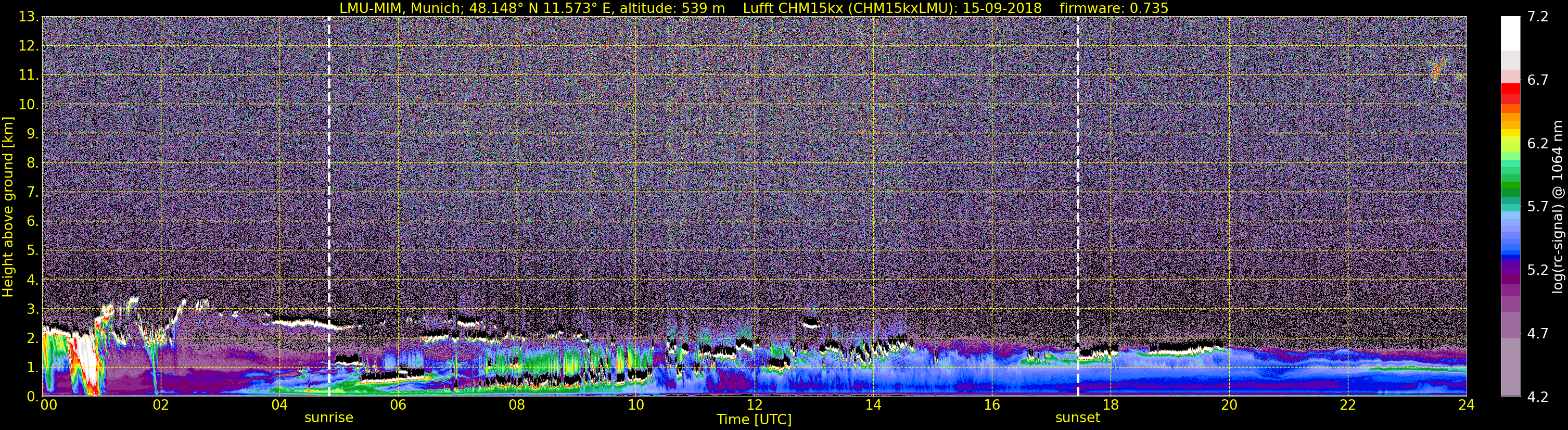1568x430 pixels.
Task: Click the '11.' height tick label
Action: 29,75
